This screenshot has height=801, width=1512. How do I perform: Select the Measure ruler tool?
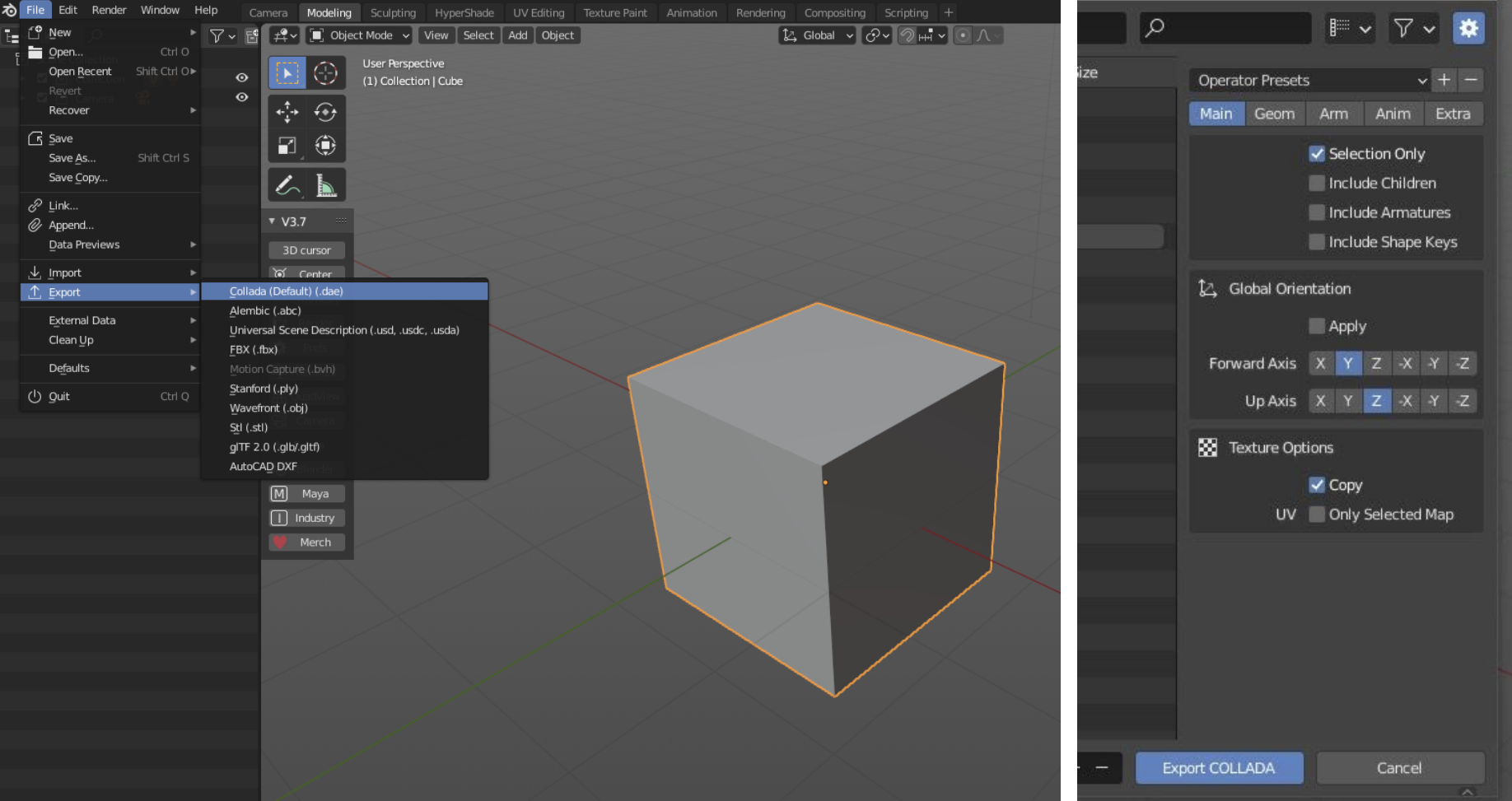coord(325,185)
